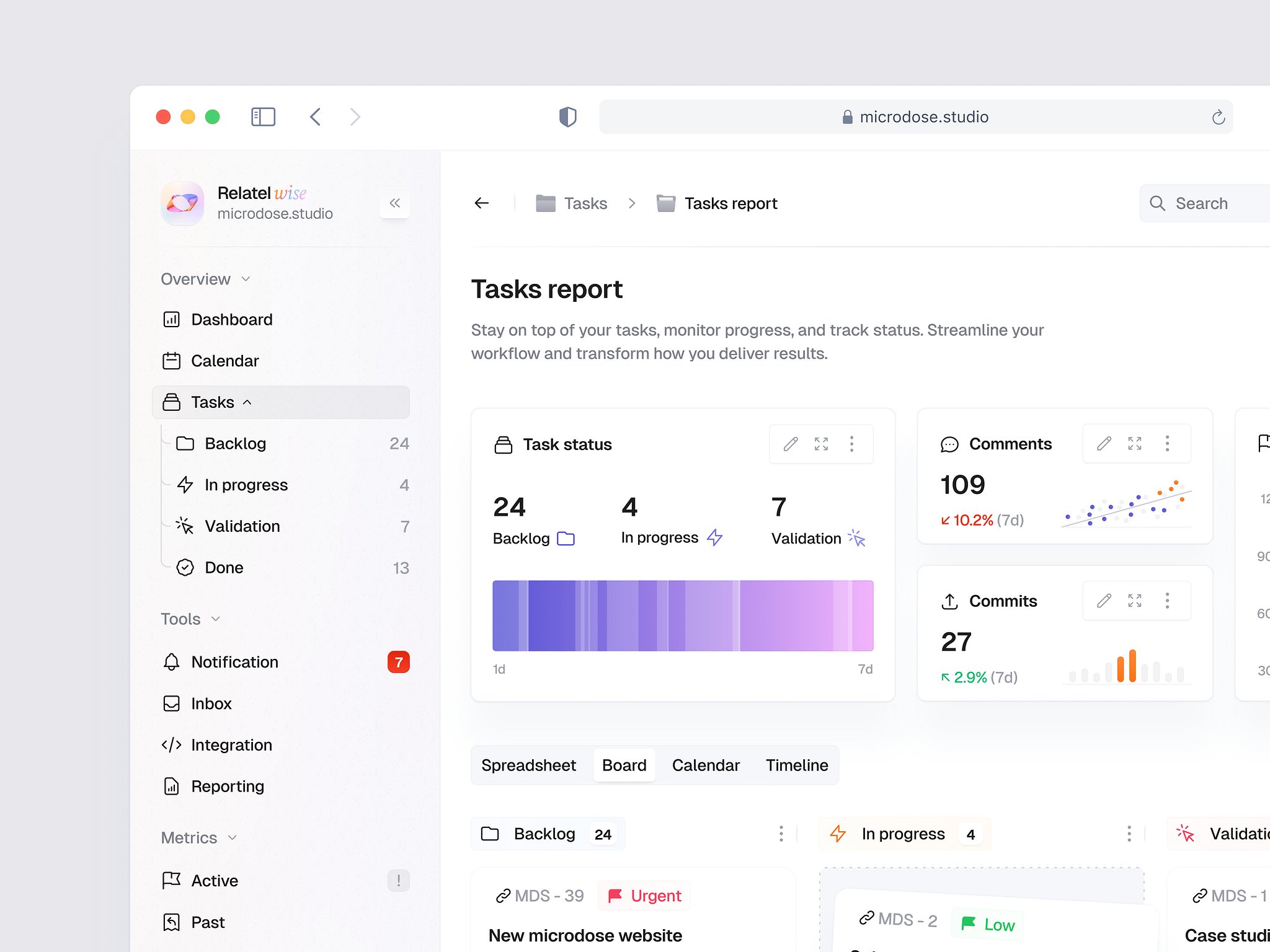This screenshot has width=1270, height=952.
Task: Click the In progress column lightning icon
Action: click(x=838, y=834)
